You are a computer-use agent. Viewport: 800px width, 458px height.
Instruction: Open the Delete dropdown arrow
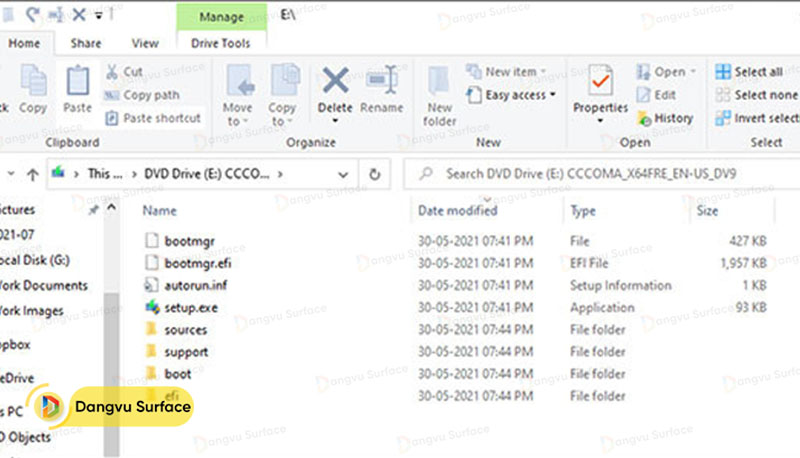coord(335,121)
